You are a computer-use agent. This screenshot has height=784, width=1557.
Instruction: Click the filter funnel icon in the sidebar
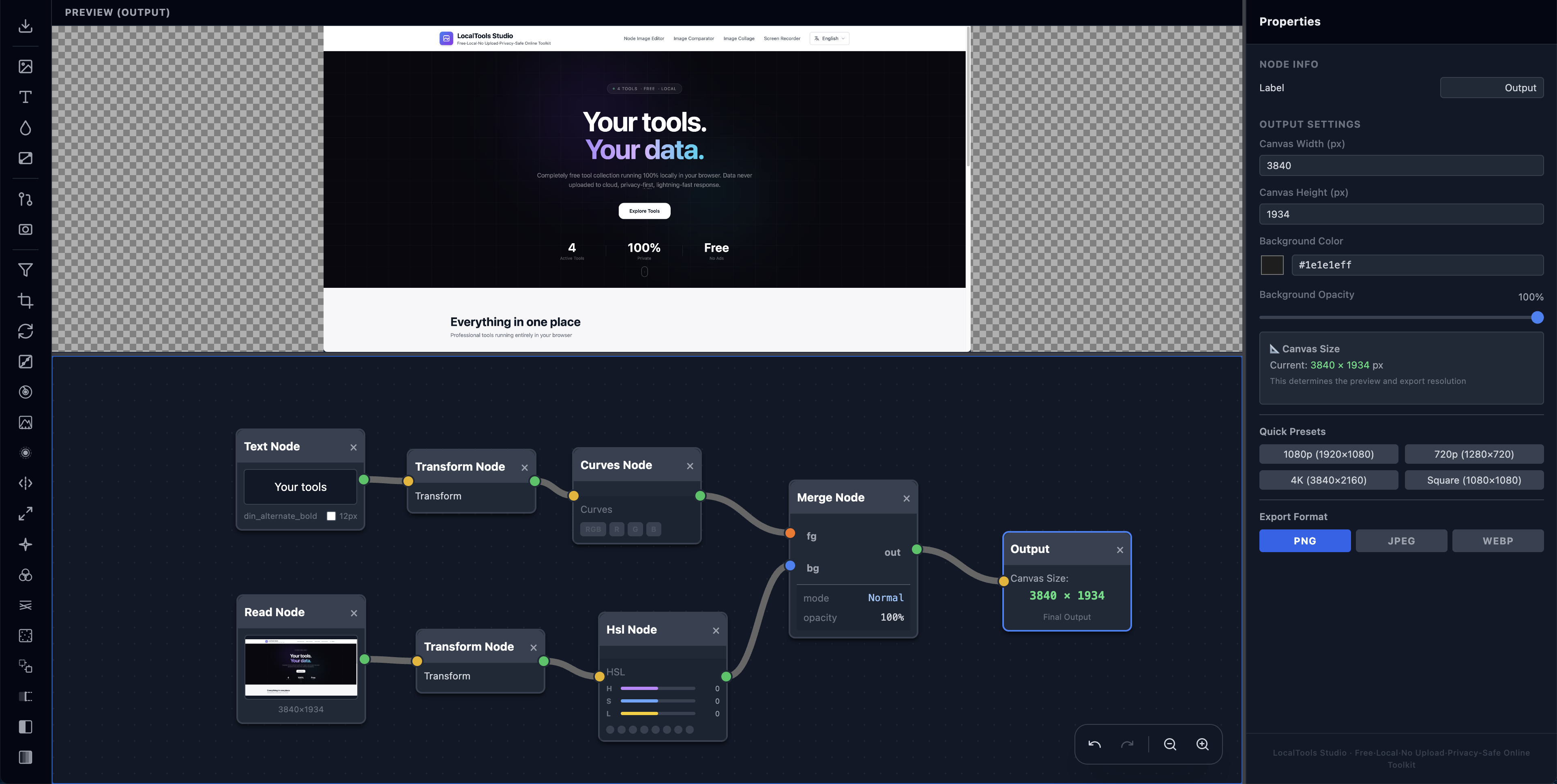coord(26,270)
